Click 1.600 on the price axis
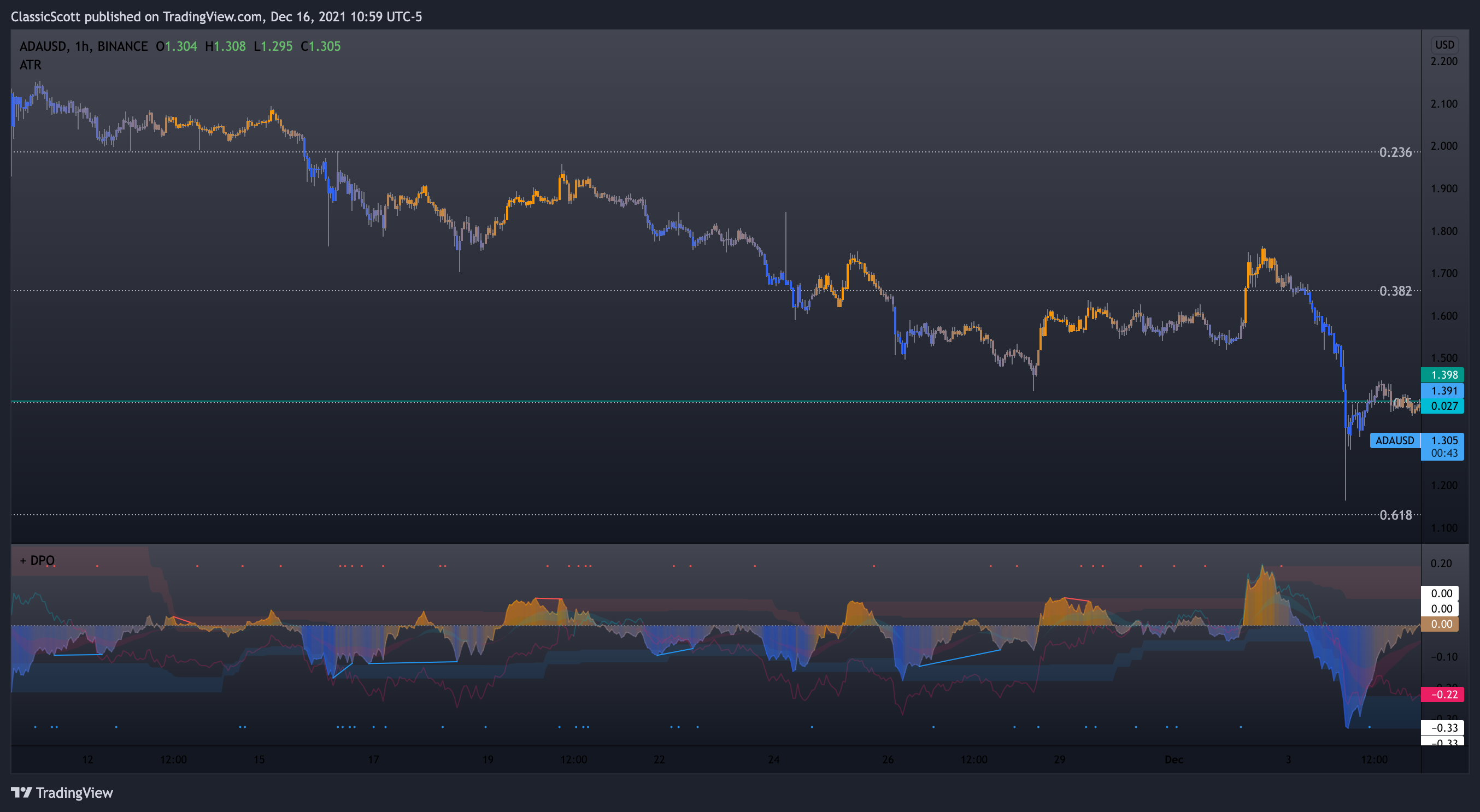 [1444, 316]
